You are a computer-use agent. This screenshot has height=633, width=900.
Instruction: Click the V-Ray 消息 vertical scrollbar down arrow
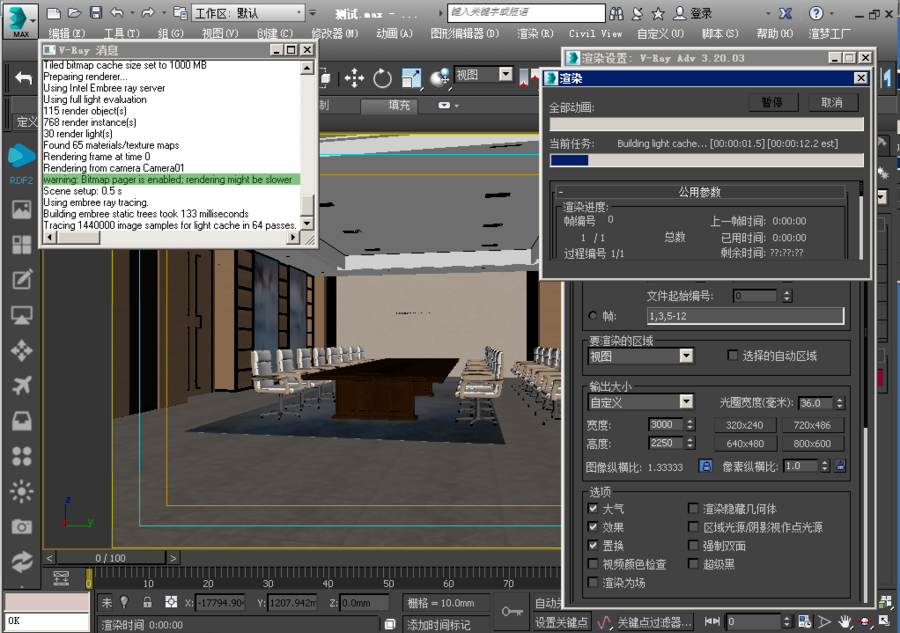(x=307, y=223)
